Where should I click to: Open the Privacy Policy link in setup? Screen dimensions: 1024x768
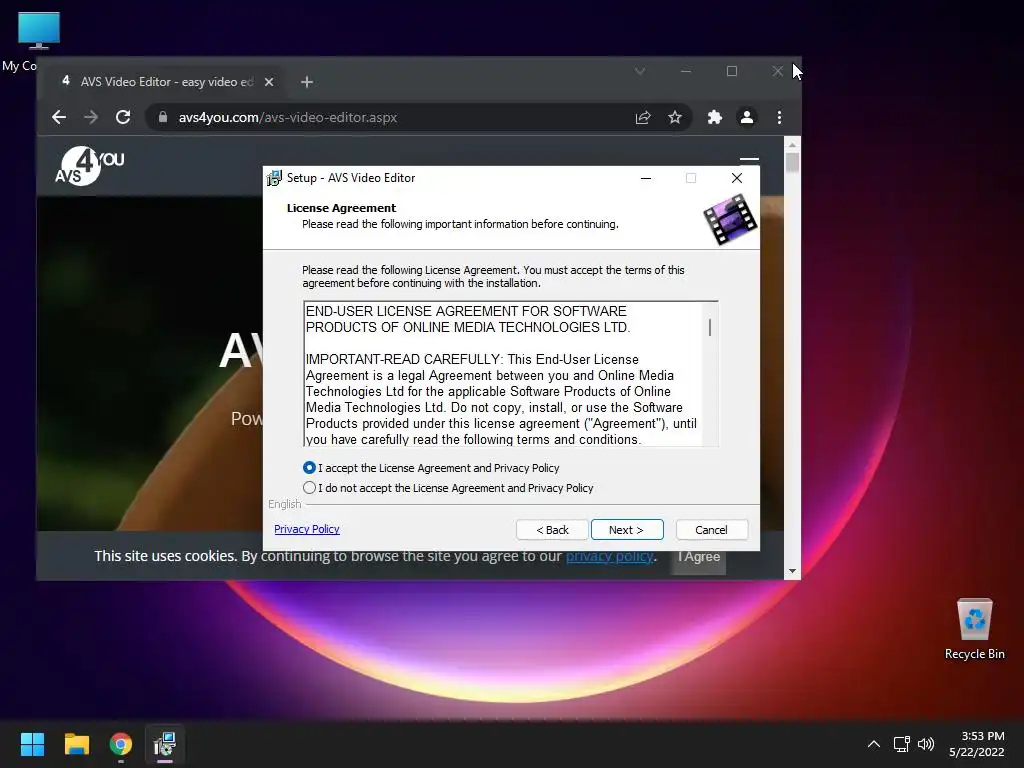pyautogui.click(x=307, y=529)
